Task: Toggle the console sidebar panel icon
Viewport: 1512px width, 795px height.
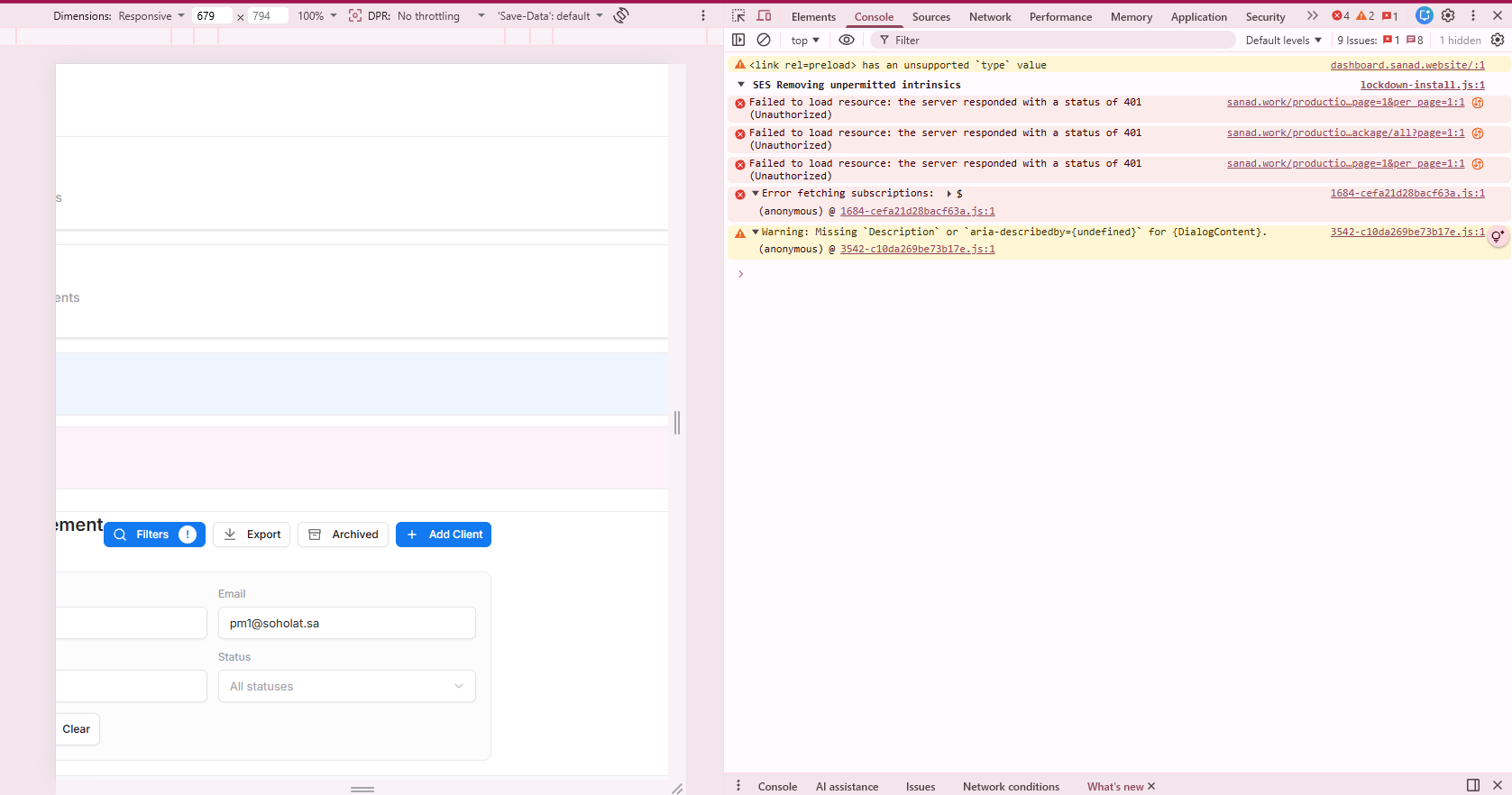Action: 738,40
